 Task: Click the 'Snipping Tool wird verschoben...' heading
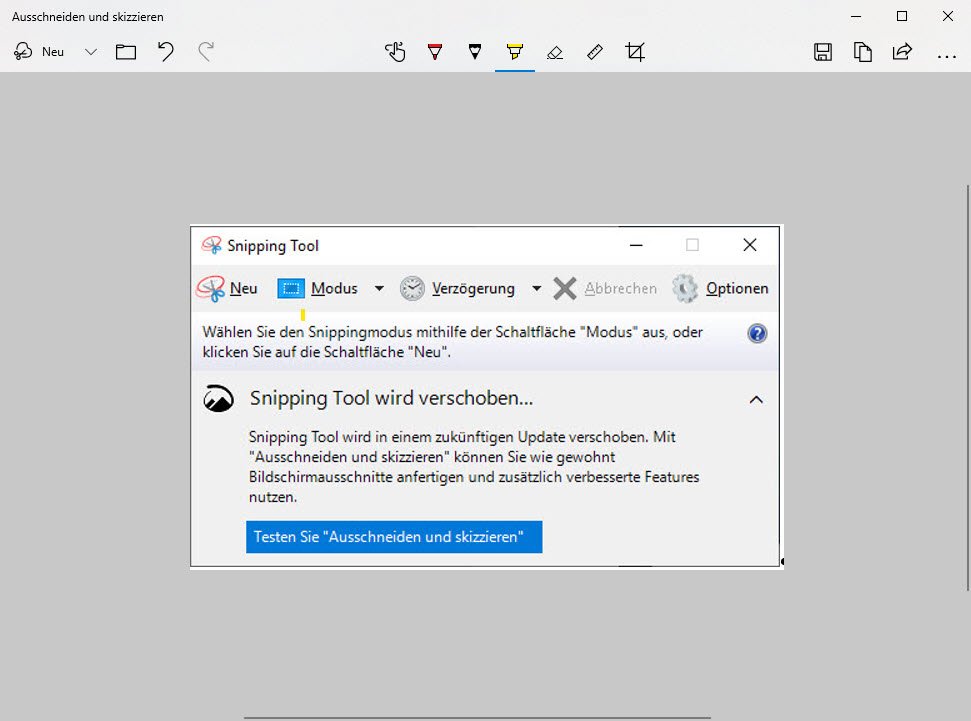tap(391, 398)
